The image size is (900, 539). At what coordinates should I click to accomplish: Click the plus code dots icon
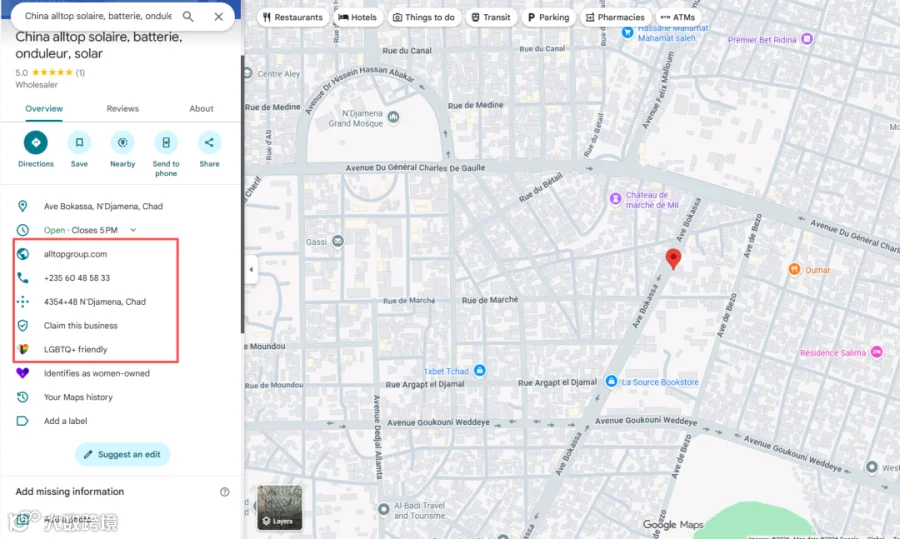tap(22, 301)
